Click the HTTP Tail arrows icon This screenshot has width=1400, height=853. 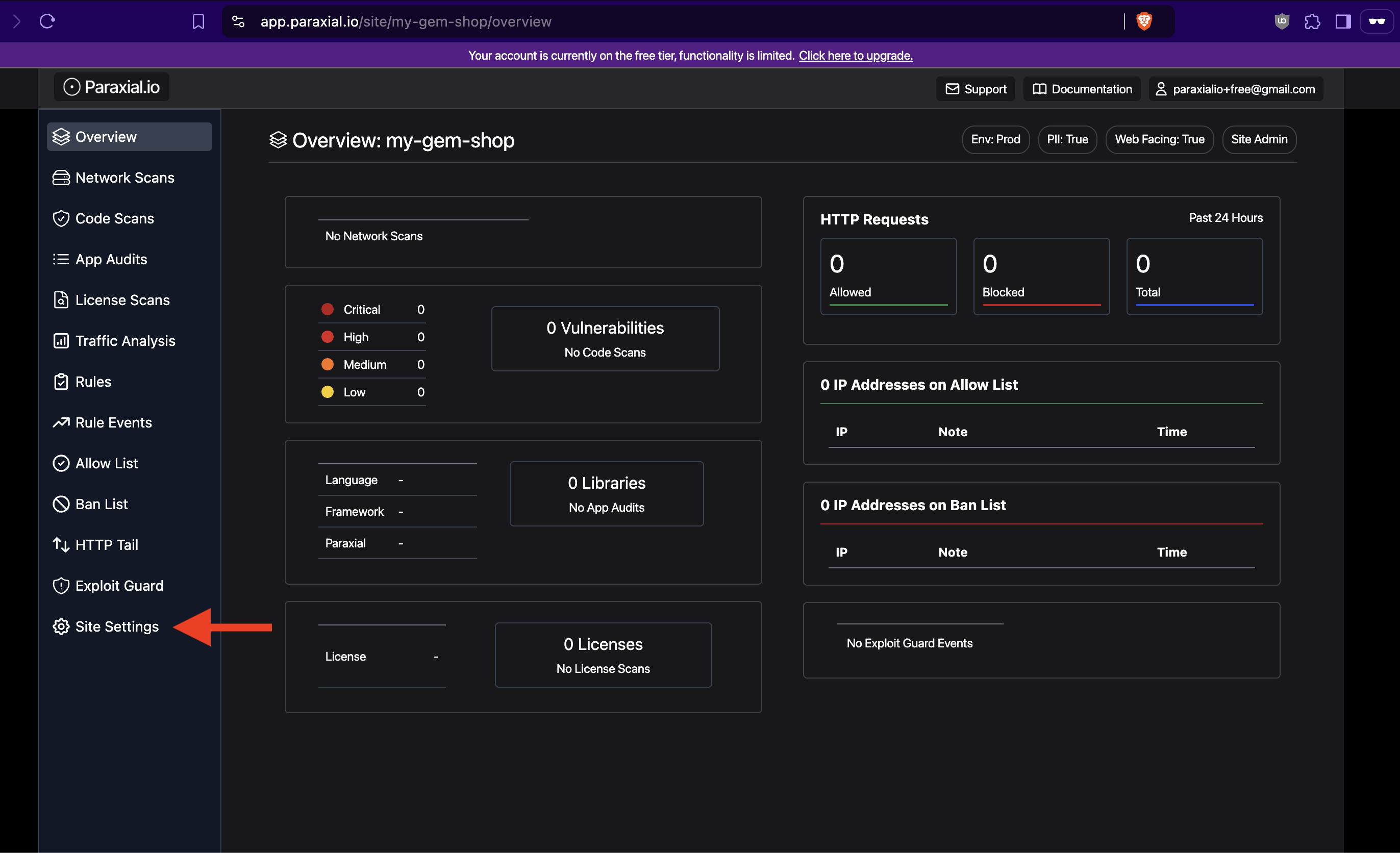point(61,545)
